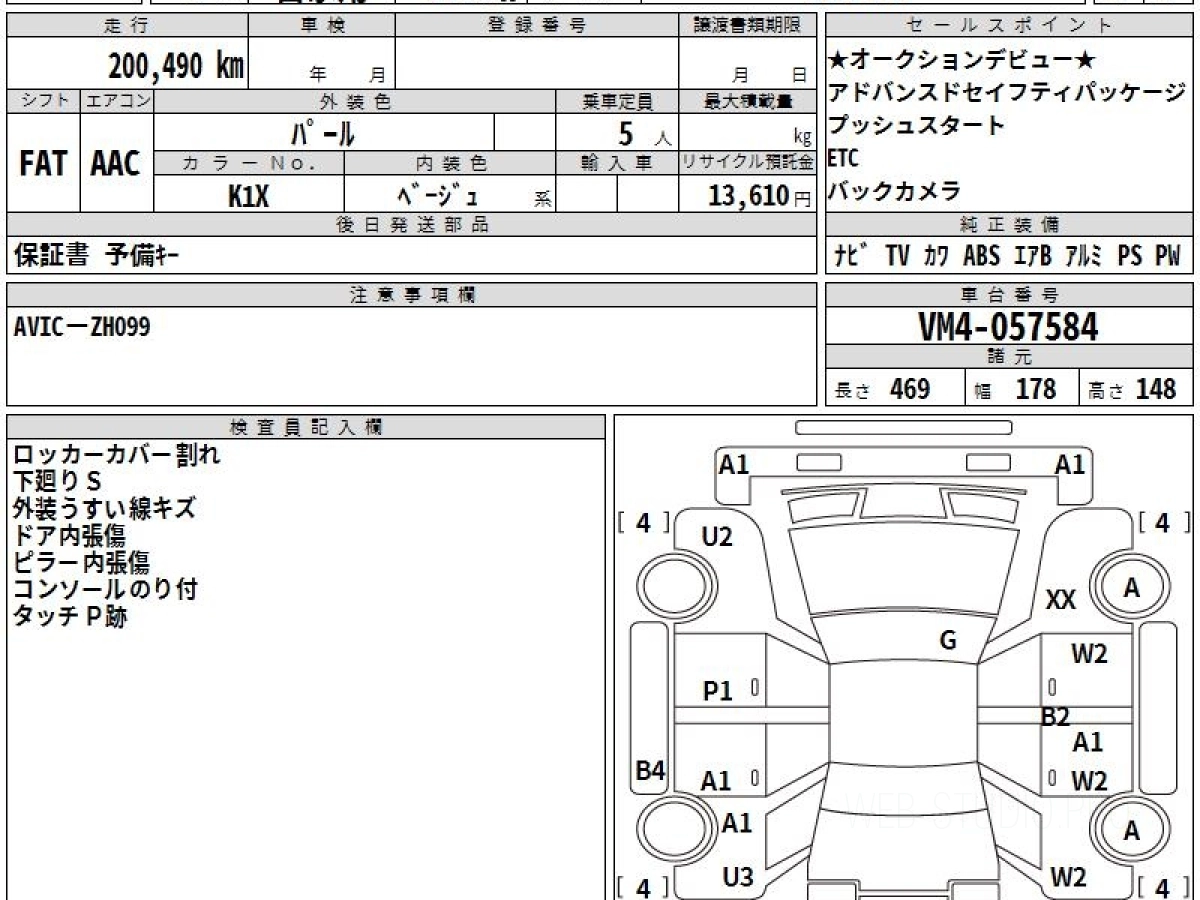Viewport: 1200px width, 900px height.
Task: Click the リサイクル預託金 header cell
Action: 748,162
